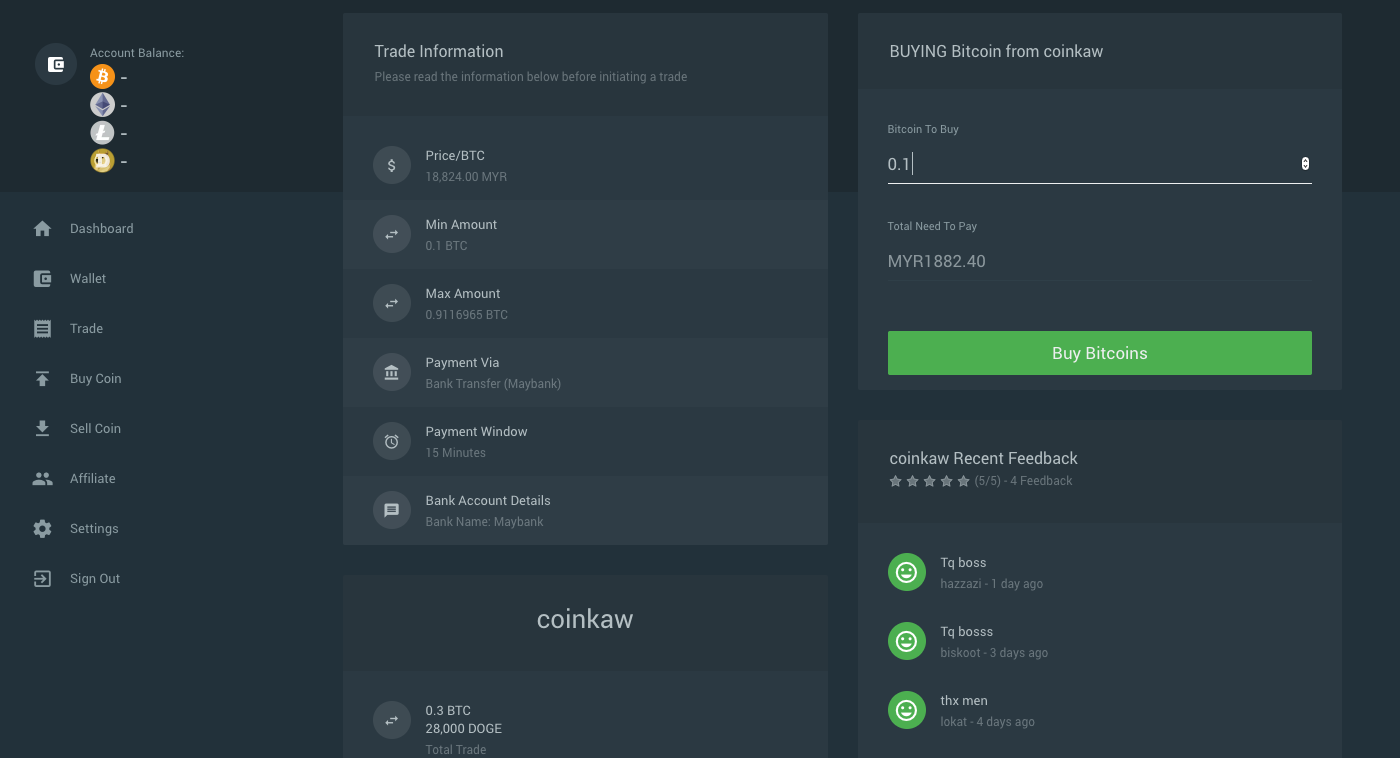Viewport: 1400px width, 758px height.
Task: Select Buy Coin in the sidebar
Action: point(95,379)
